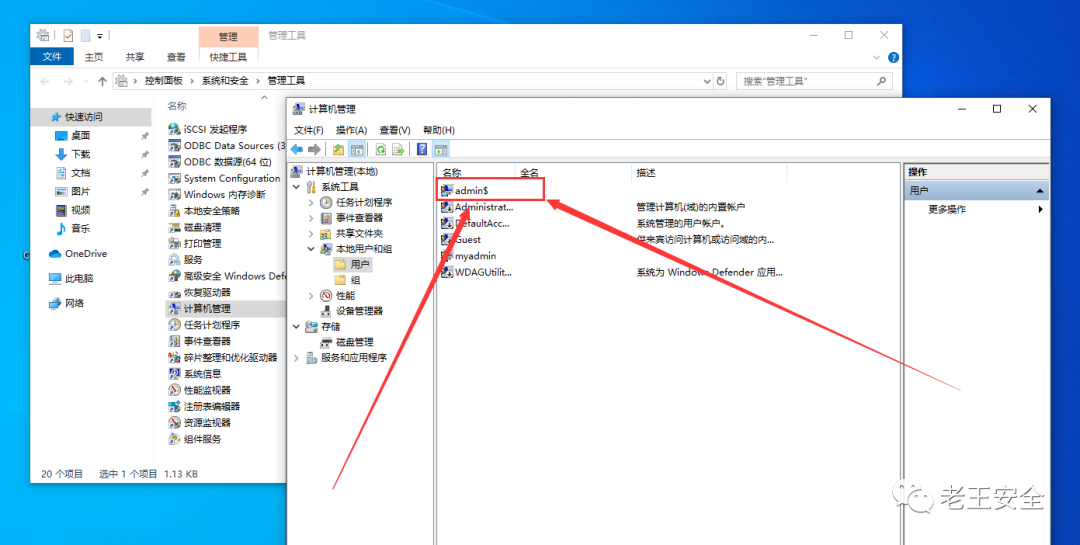Open Explorer help question mark icon
Image resolution: width=1080 pixels, height=545 pixels.
click(x=893, y=58)
